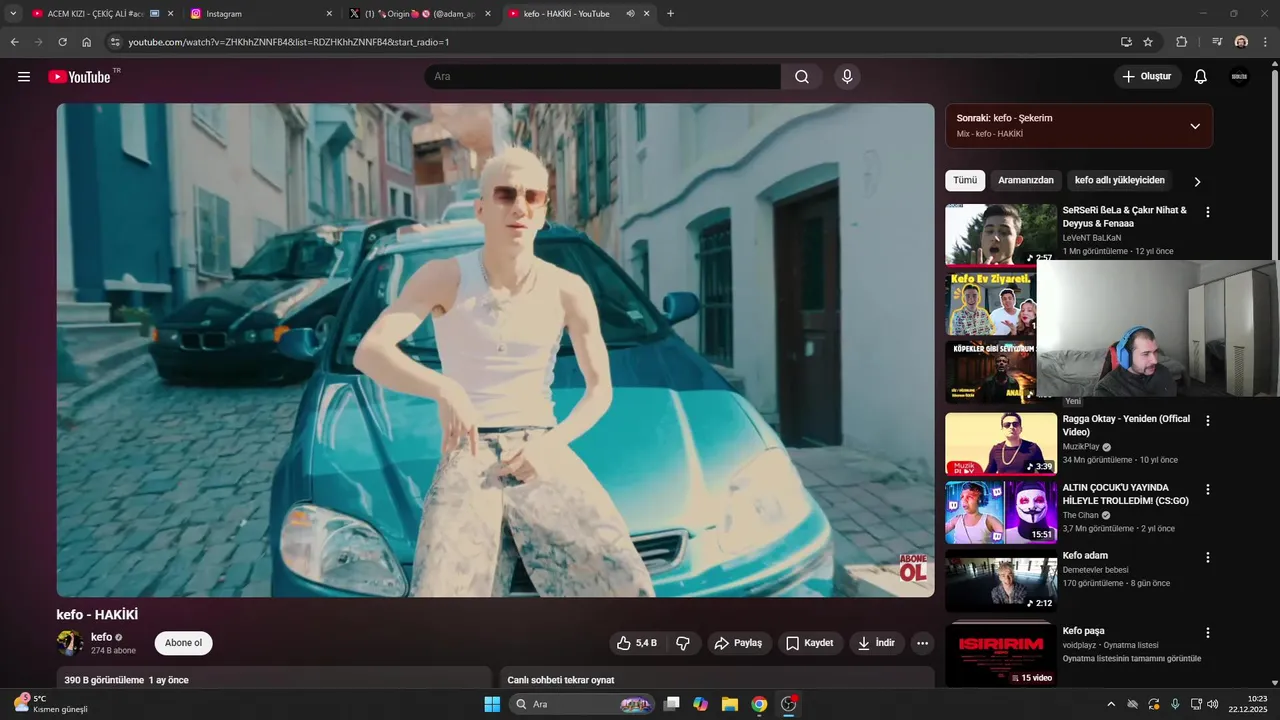Select the kefo adlı yükleyiciden chip
The height and width of the screenshot is (720, 1280).
pos(1120,181)
